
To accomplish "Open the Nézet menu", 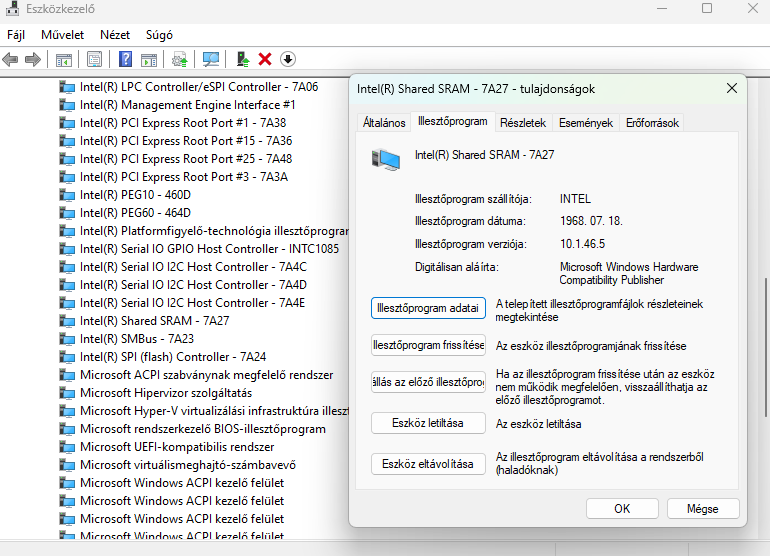I will (115, 35).
